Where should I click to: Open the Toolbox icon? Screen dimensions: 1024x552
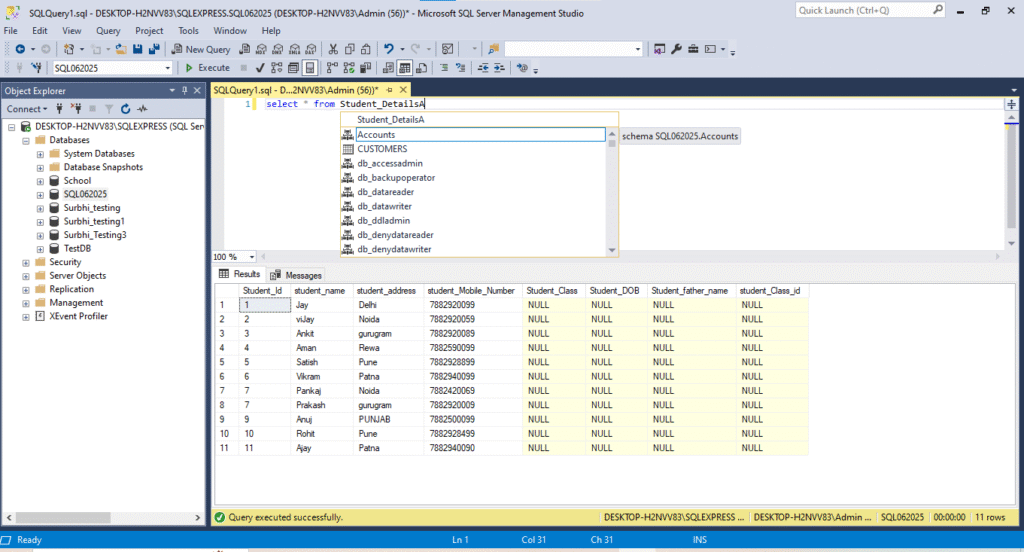(x=693, y=49)
